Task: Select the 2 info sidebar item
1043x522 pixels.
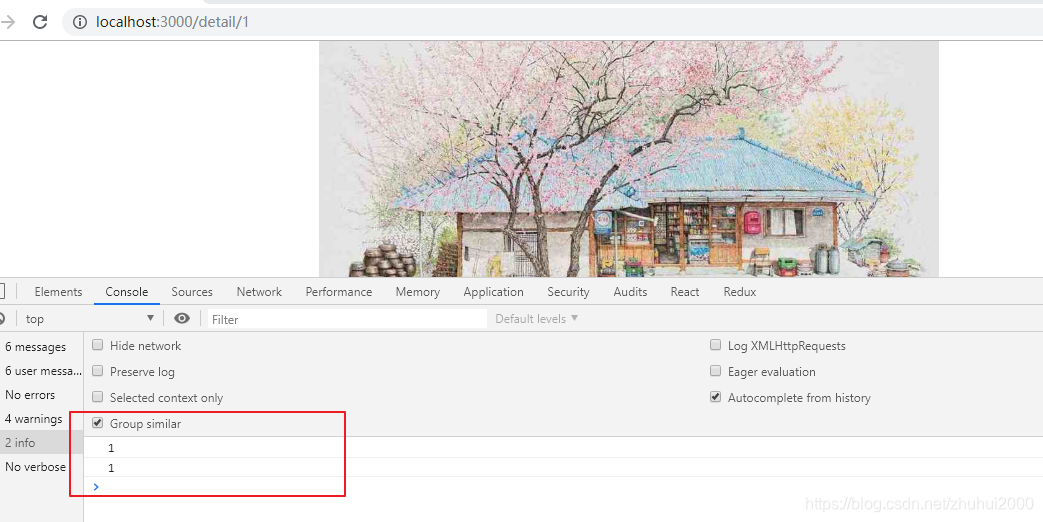Action: click(x=41, y=442)
